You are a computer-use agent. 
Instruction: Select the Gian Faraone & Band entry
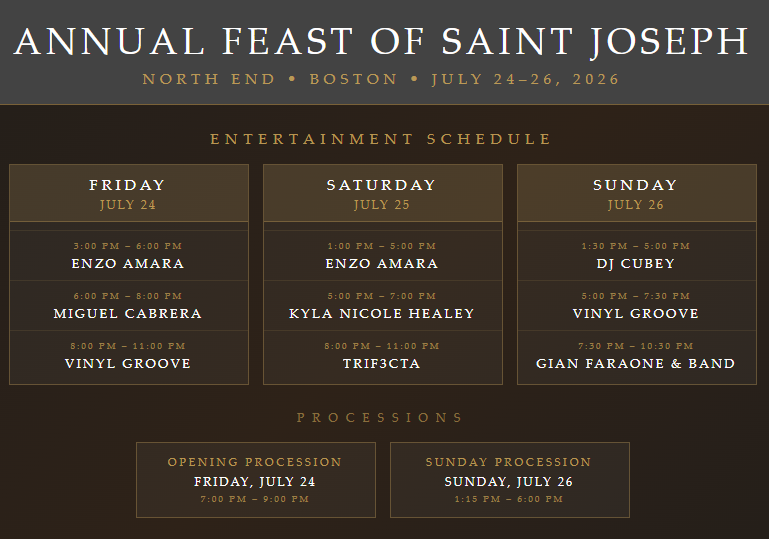(x=637, y=356)
